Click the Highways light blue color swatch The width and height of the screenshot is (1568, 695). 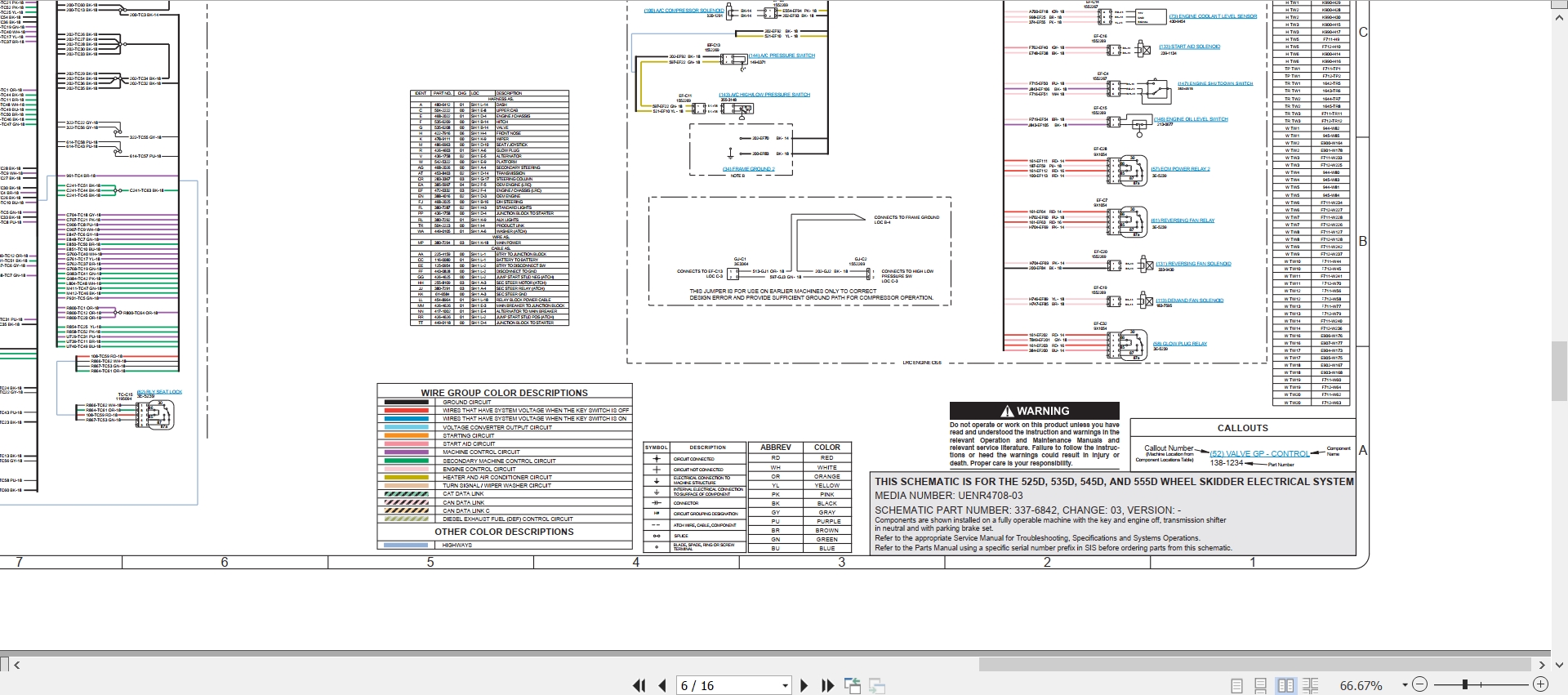point(406,545)
